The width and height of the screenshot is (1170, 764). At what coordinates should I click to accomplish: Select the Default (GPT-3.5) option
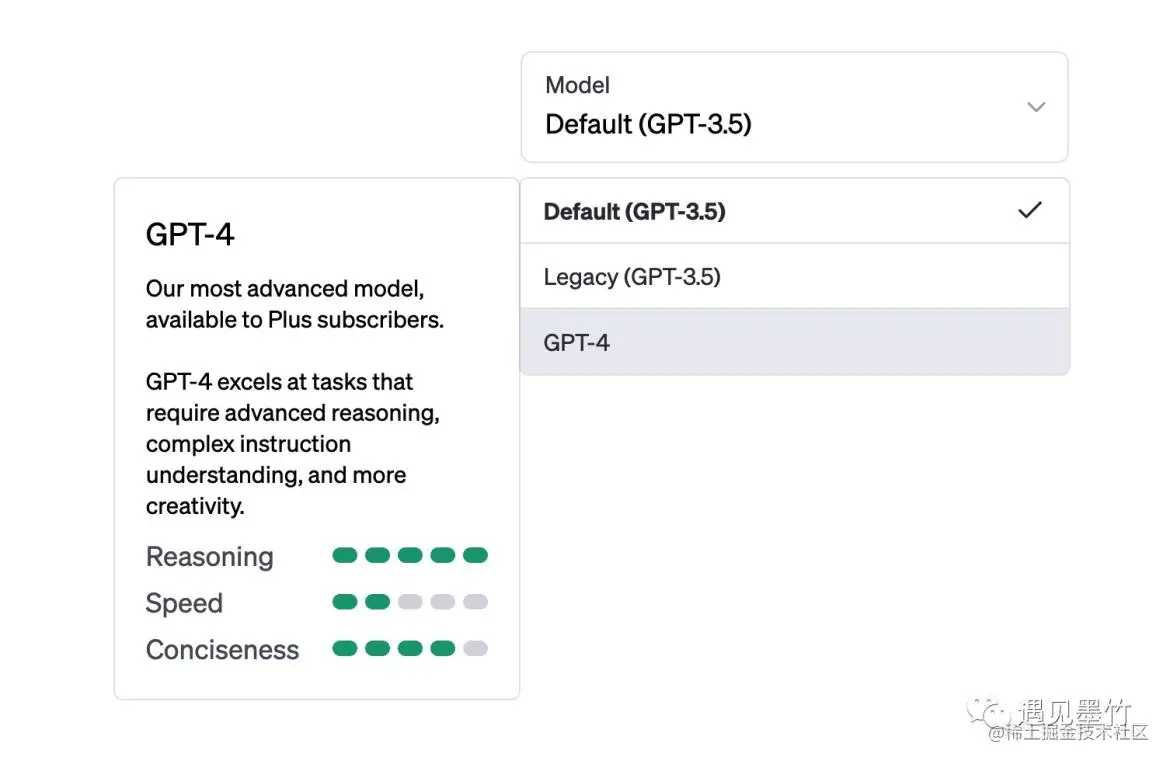click(795, 211)
